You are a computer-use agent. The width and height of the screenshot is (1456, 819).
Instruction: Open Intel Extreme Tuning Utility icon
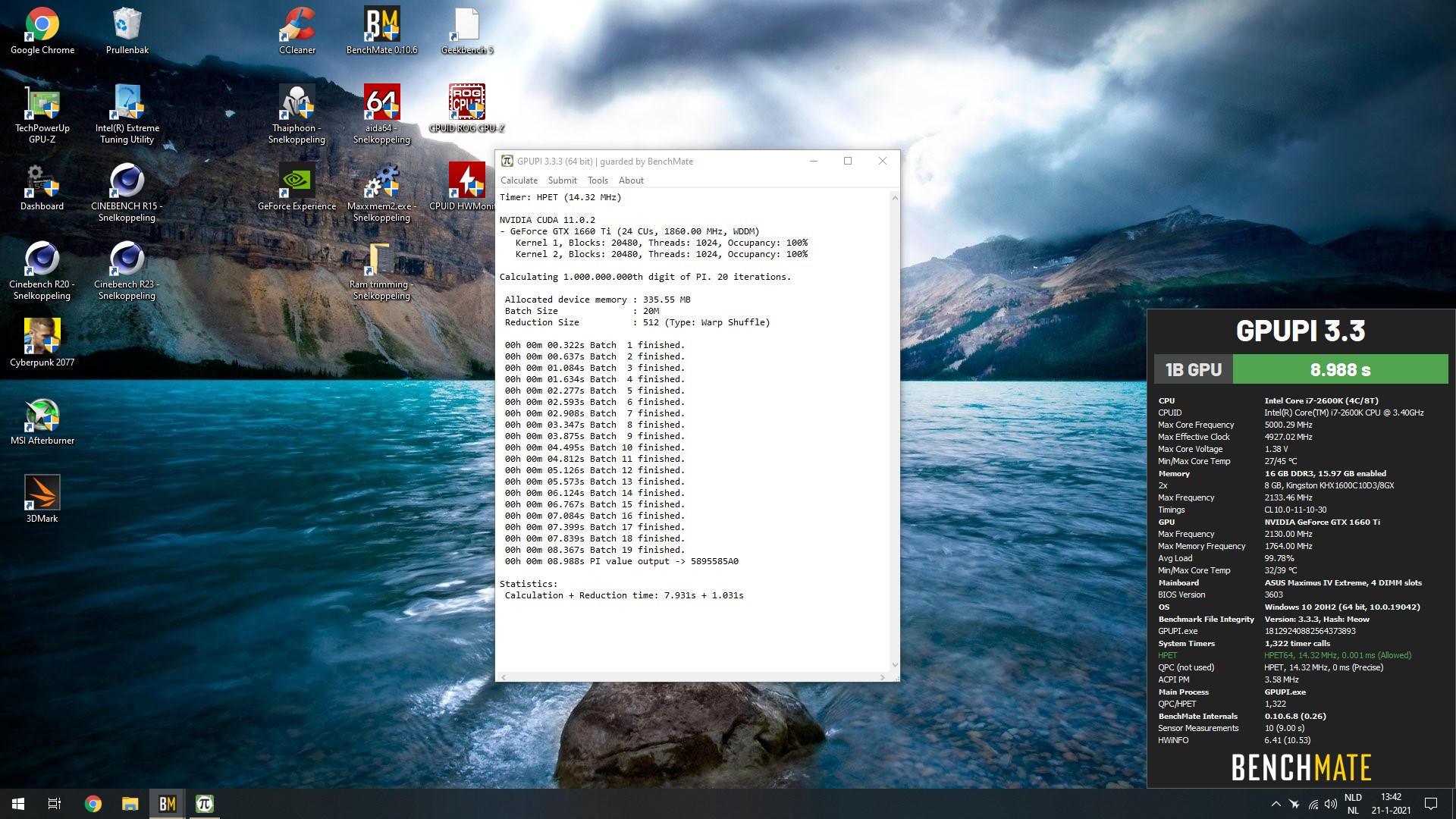click(127, 115)
